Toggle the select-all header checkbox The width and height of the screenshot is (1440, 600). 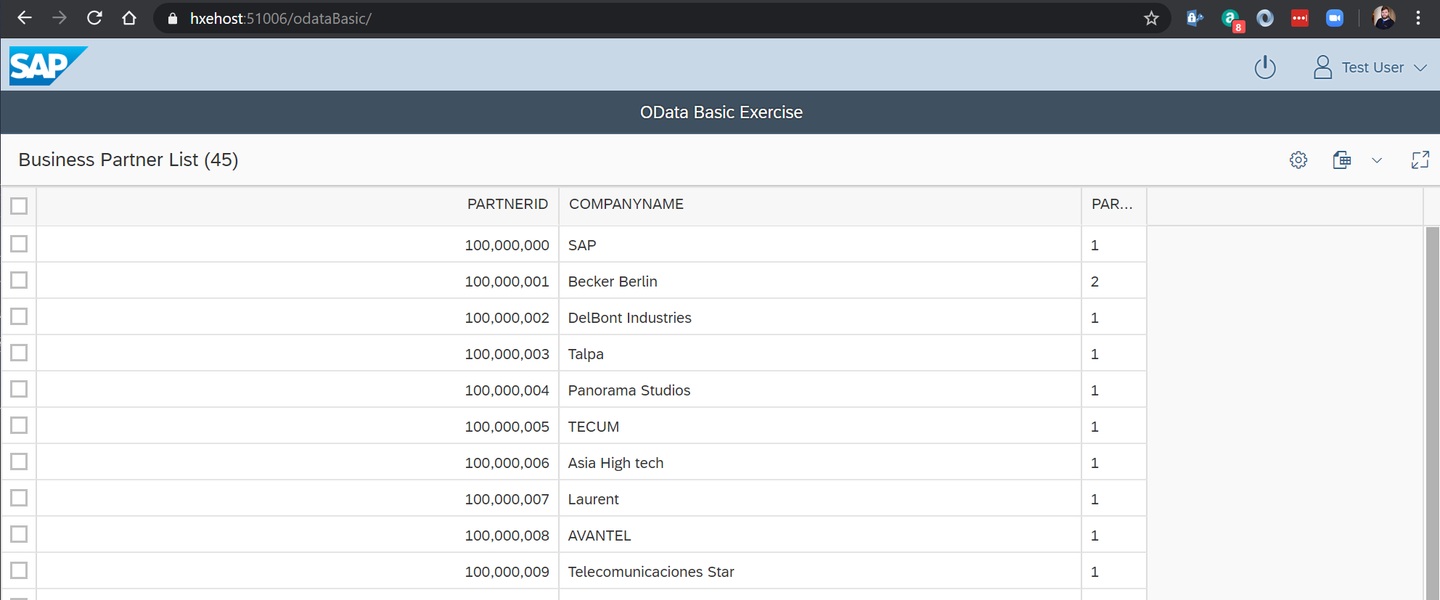pos(18,206)
